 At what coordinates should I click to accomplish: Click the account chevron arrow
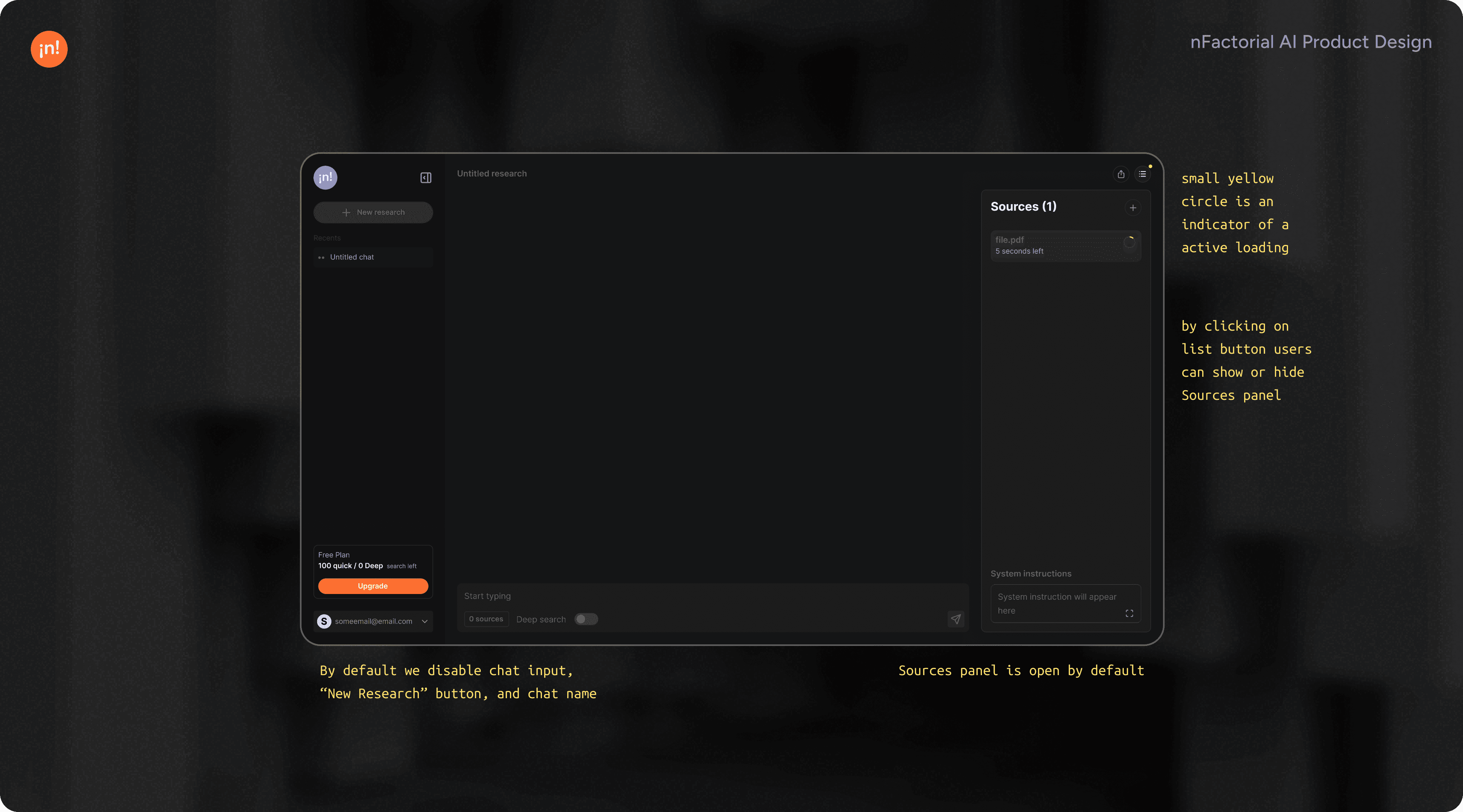click(x=424, y=621)
